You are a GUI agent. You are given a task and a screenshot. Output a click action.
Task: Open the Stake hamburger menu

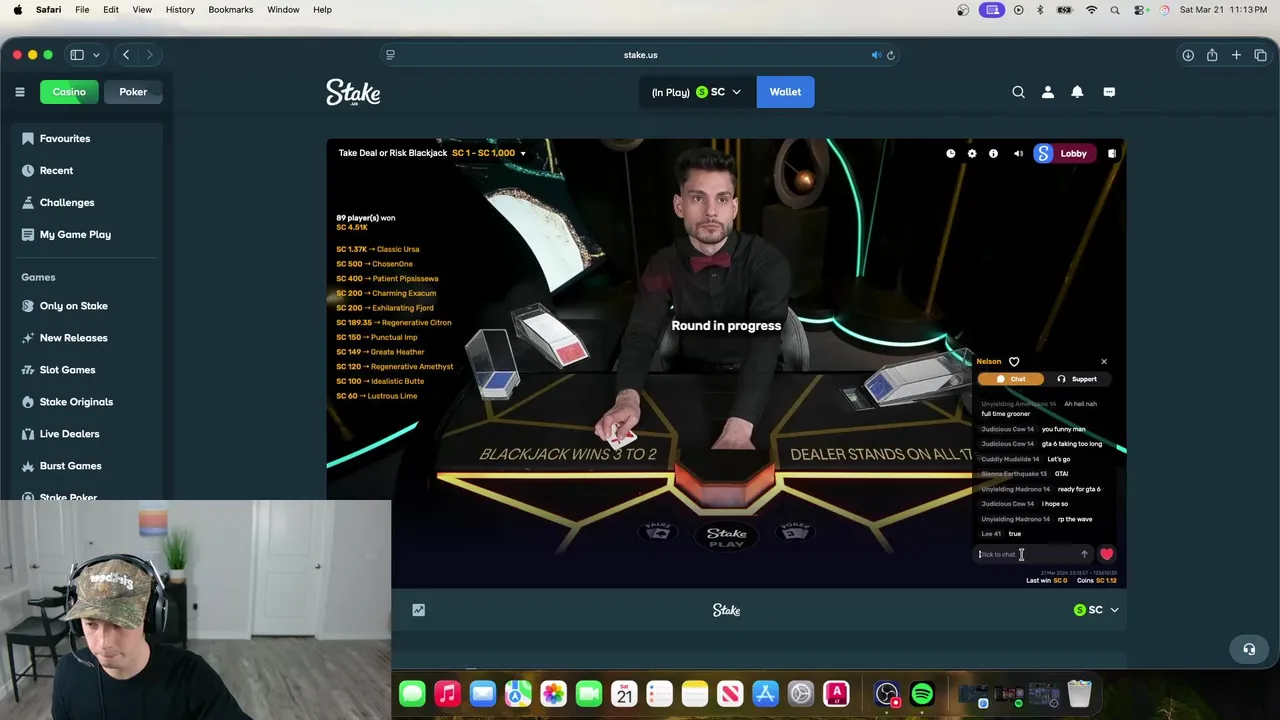pos(19,92)
